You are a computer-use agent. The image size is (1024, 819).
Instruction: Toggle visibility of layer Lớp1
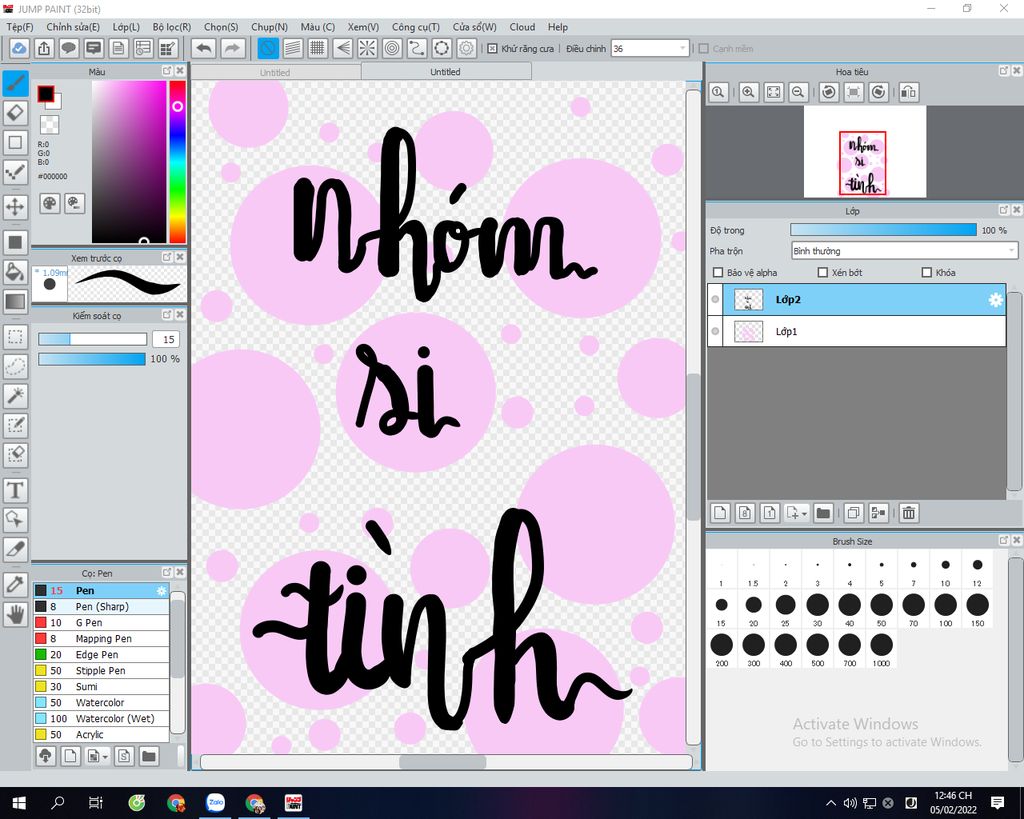coord(716,331)
